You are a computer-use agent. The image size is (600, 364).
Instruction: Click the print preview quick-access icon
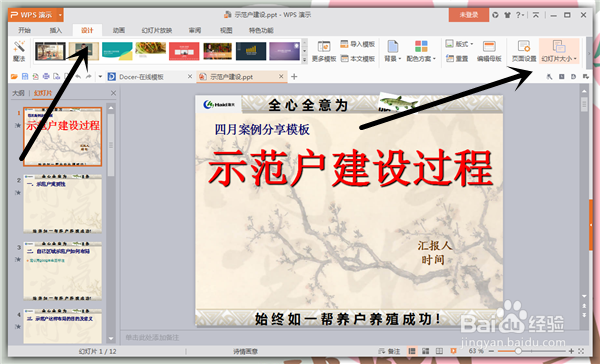pyautogui.click(x=56, y=77)
